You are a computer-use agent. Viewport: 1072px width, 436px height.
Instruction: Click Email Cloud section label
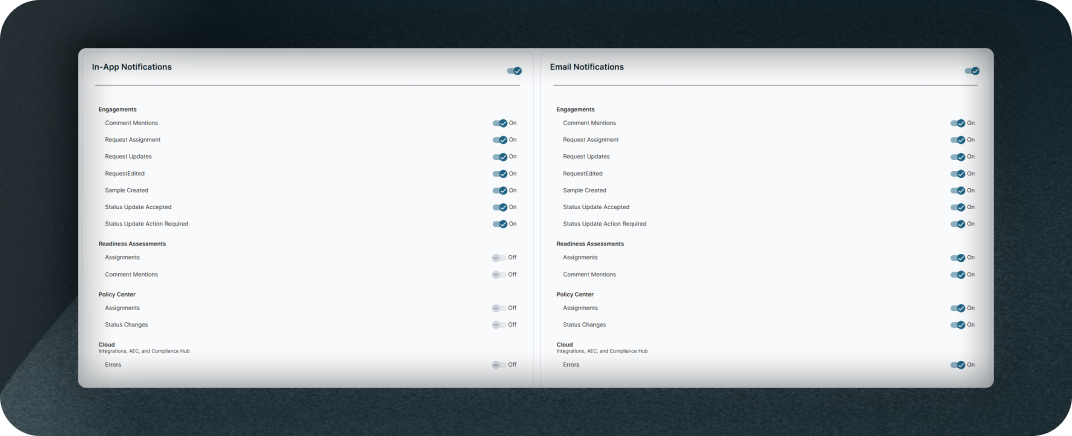tap(565, 344)
